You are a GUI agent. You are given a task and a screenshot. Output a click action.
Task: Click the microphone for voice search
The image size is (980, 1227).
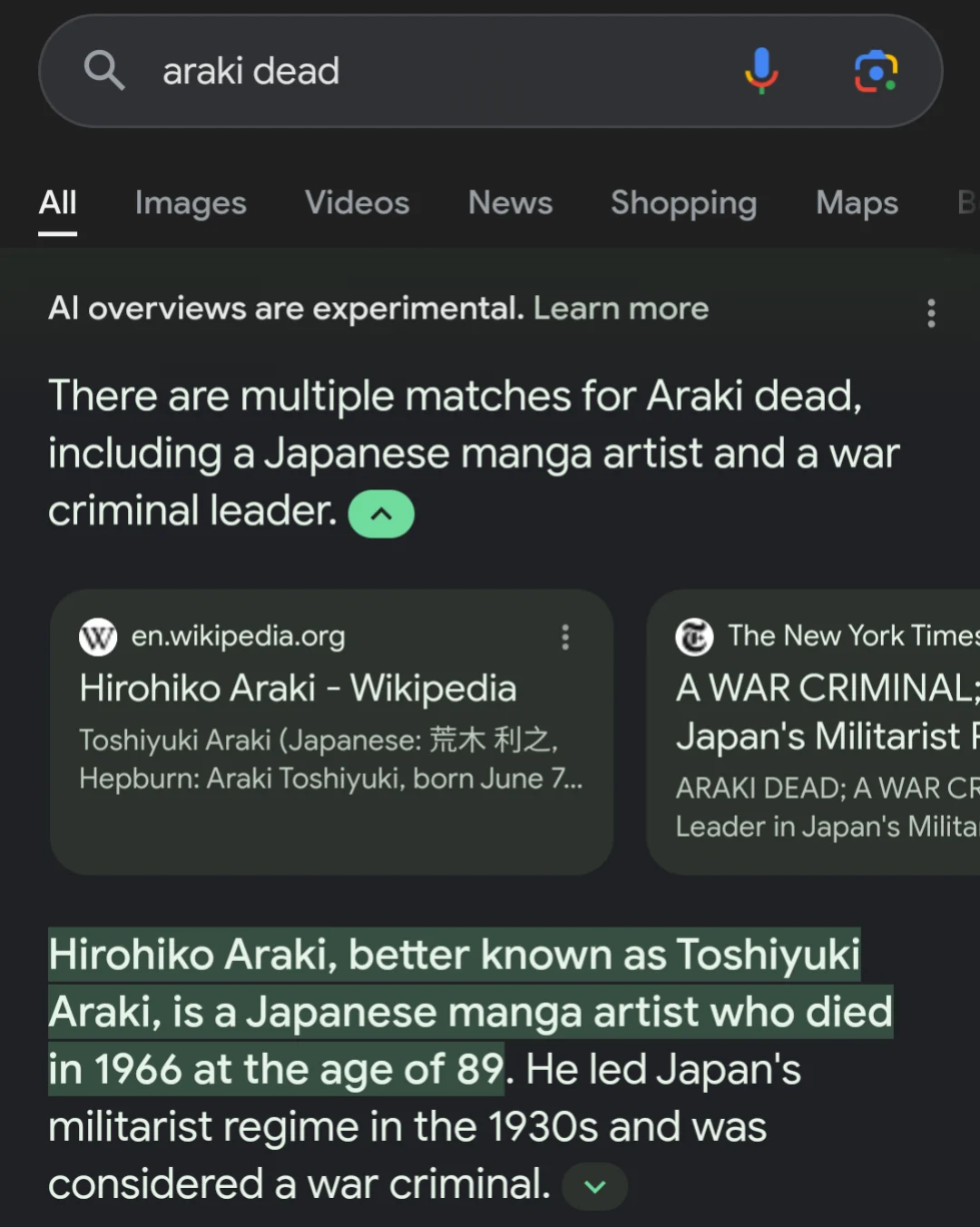[761, 71]
